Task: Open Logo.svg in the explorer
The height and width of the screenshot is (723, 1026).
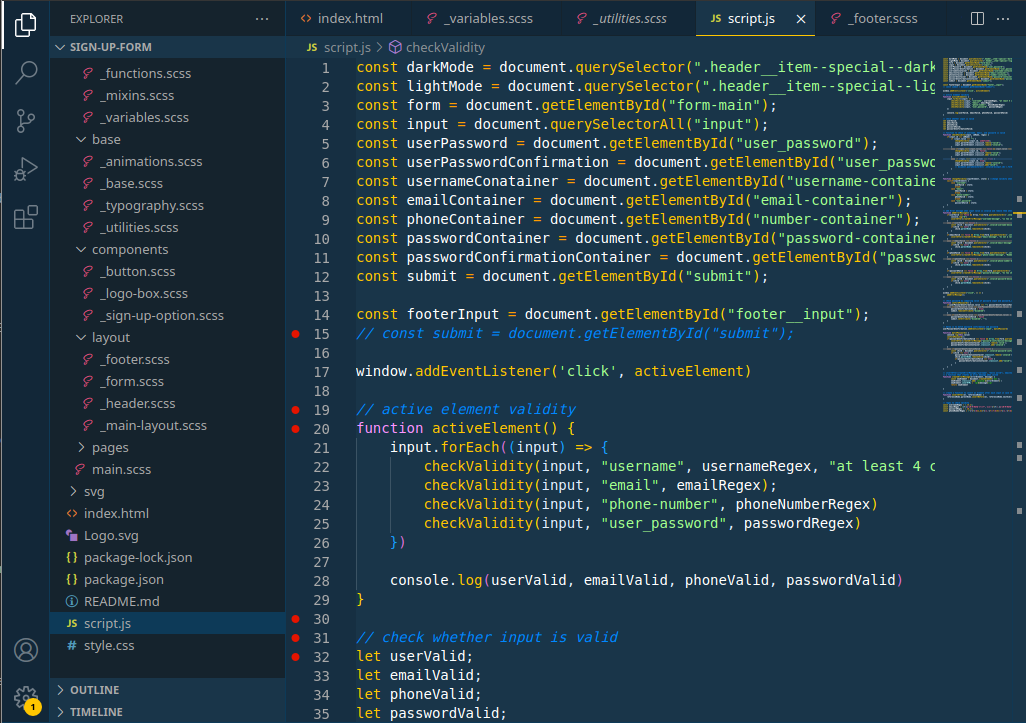Action: point(168,535)
